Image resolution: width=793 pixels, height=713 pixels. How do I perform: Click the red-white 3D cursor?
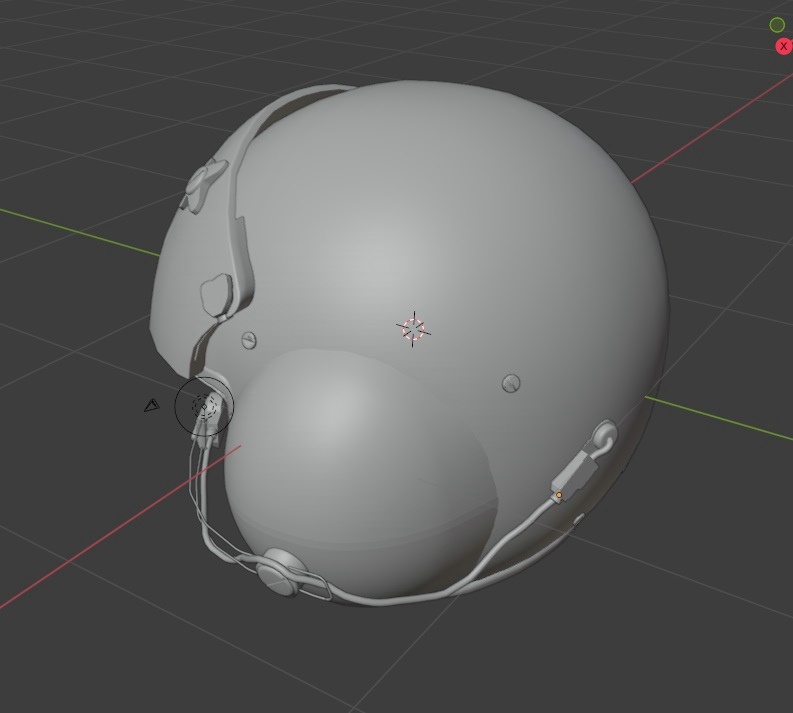[x=413, y=328]
